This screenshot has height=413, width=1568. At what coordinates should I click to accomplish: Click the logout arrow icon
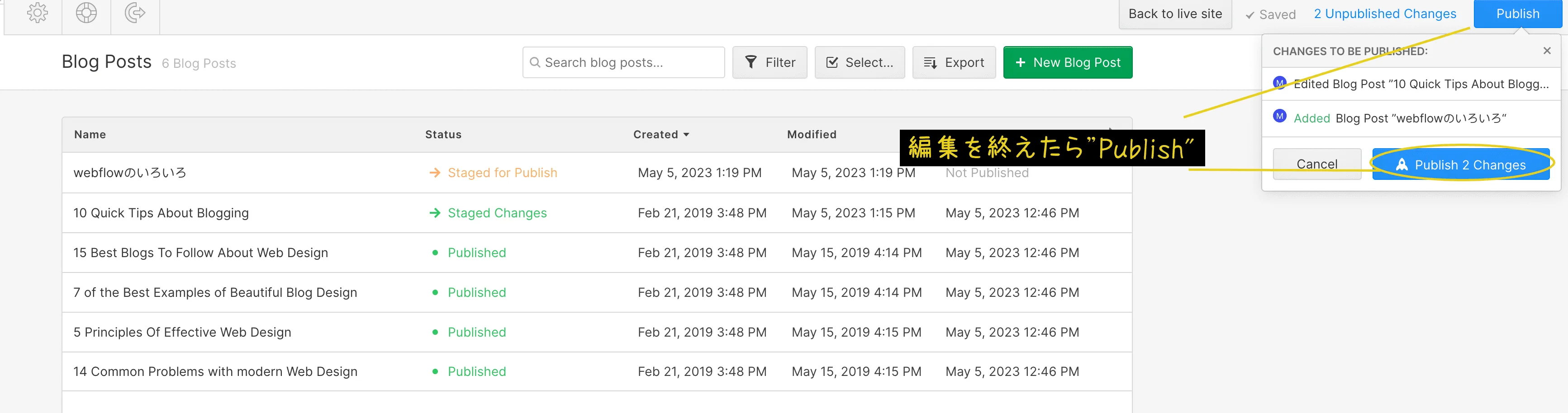(x=135, y=13)
